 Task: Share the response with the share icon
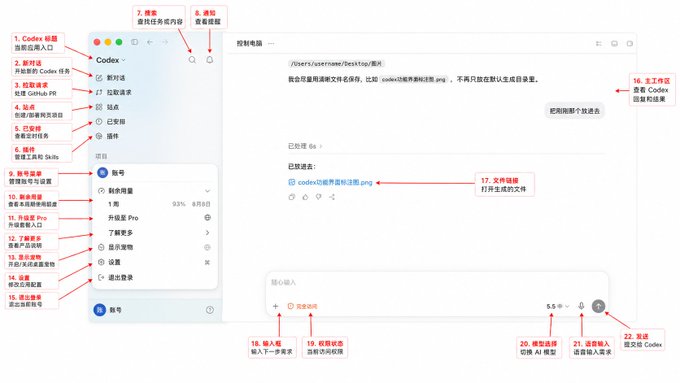(x=332, y=197)
